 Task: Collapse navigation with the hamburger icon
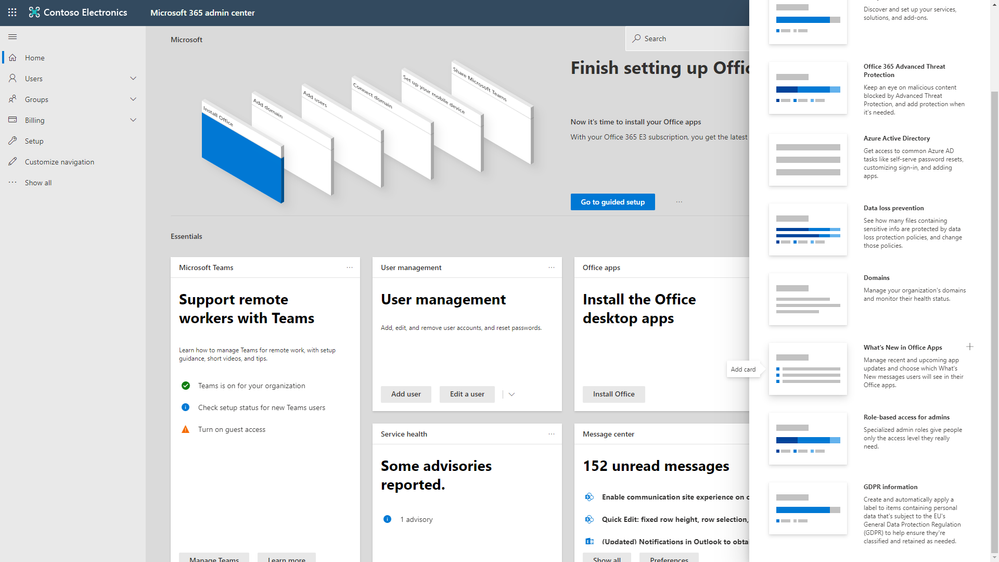click(12, 37)
